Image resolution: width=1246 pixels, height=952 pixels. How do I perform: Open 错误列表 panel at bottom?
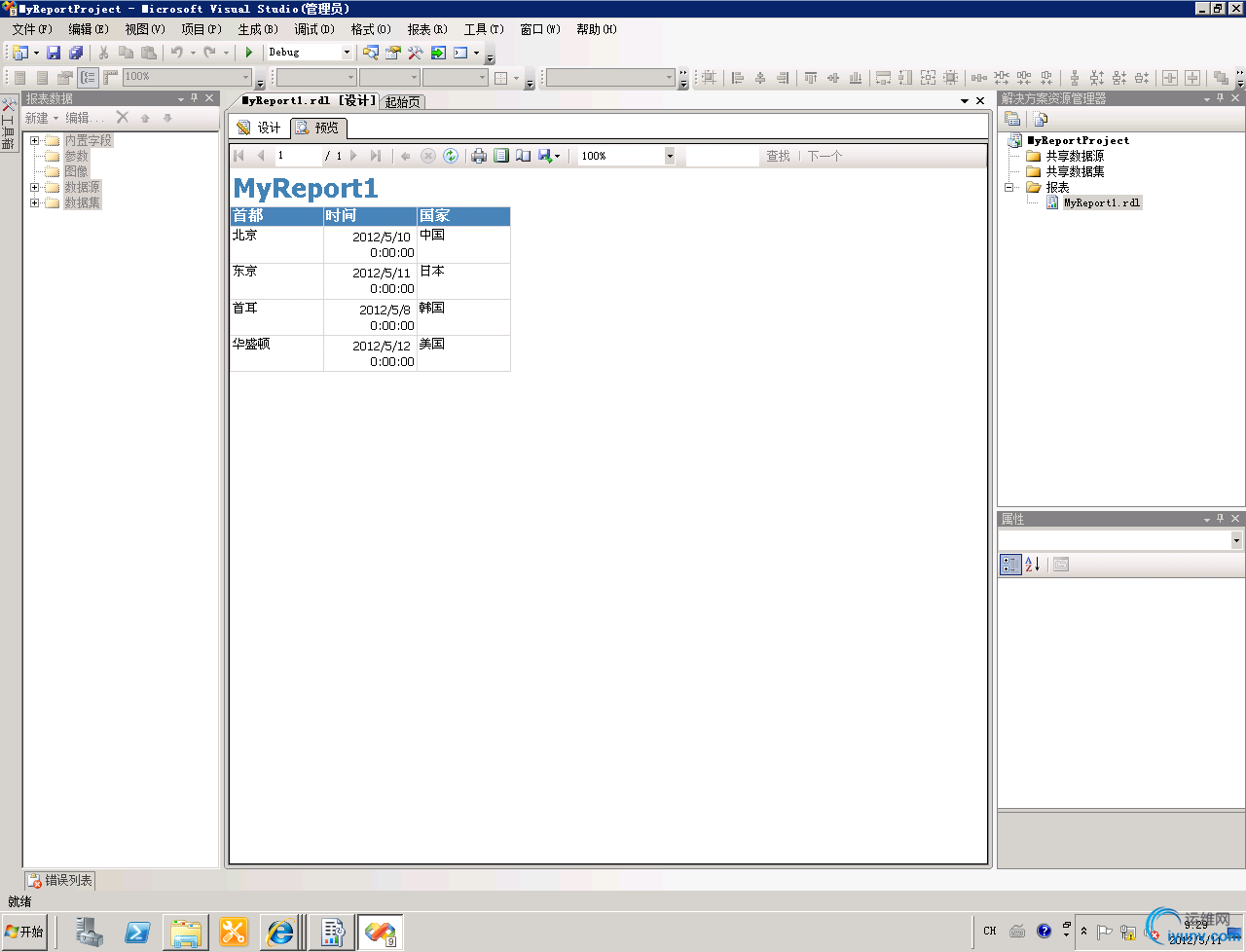click(x=60, y=880)
